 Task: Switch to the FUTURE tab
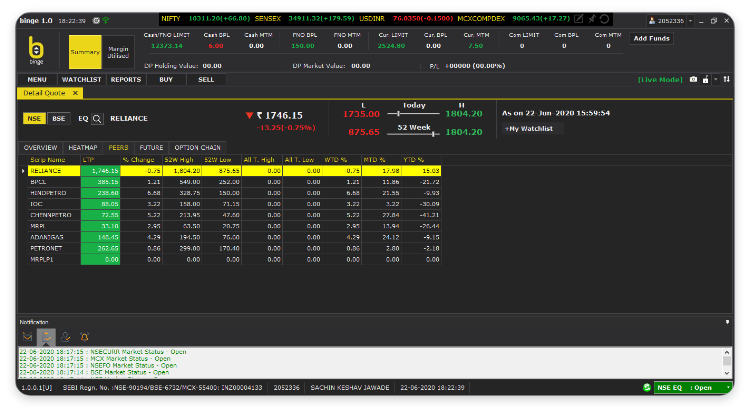tap(151, 148)
